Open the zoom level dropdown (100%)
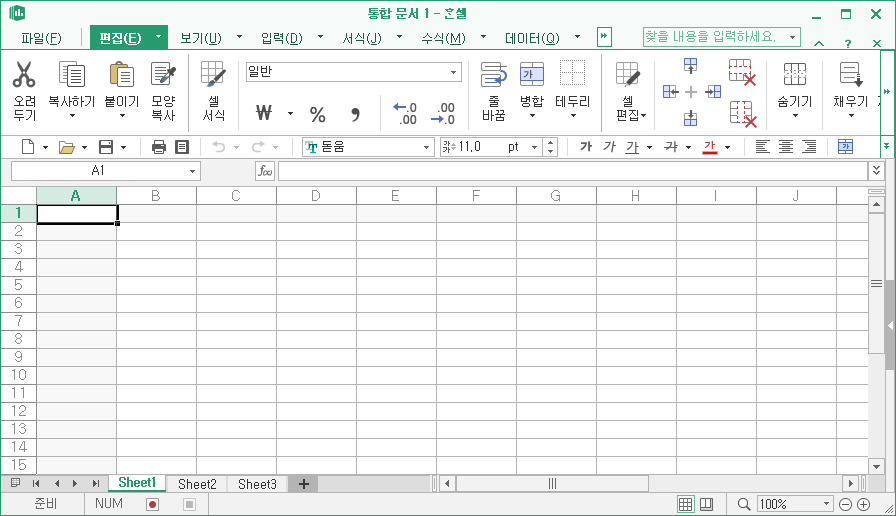 (826, 504)
